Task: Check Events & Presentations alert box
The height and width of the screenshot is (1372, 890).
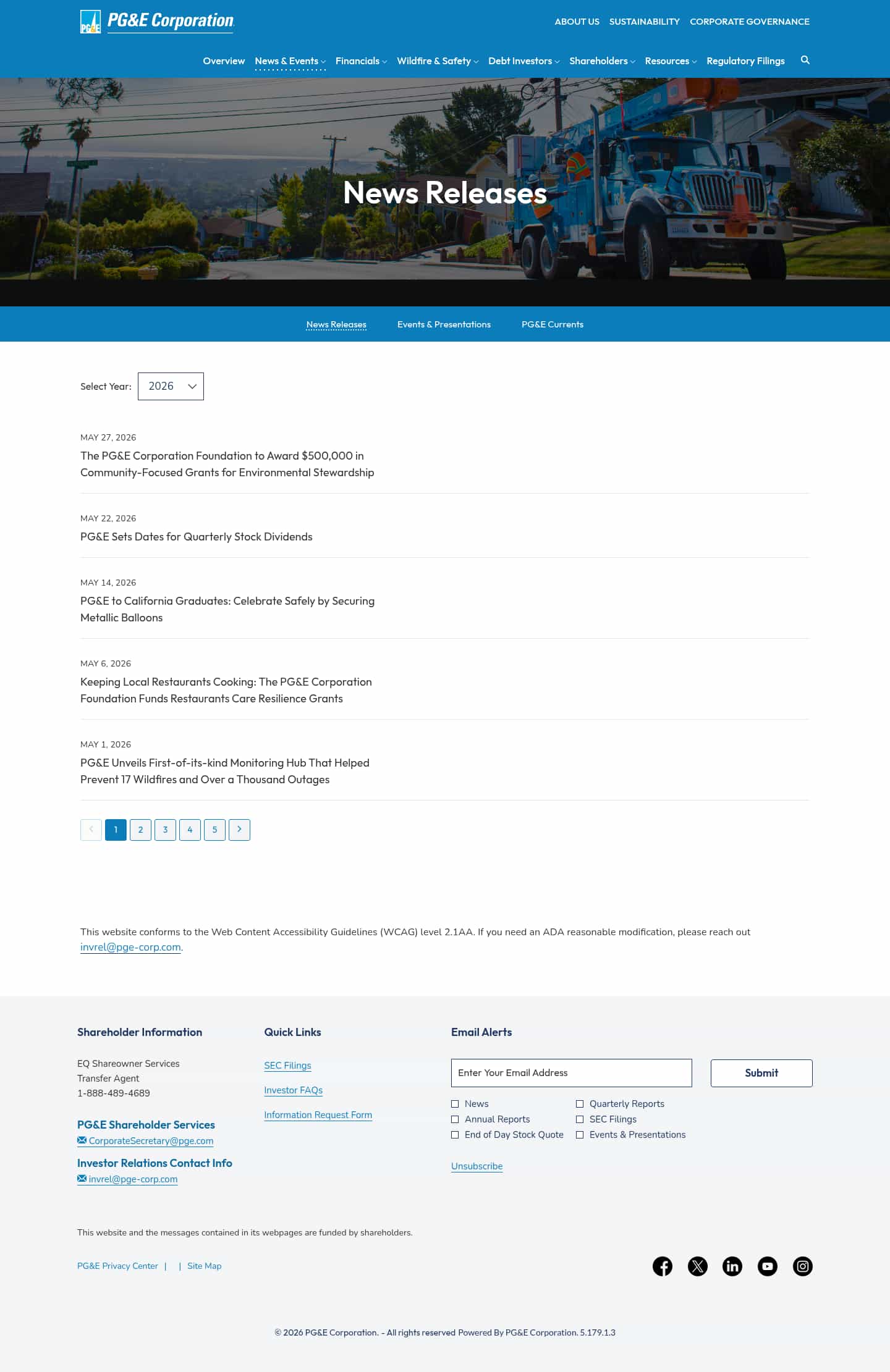Action: [580, 1135]
